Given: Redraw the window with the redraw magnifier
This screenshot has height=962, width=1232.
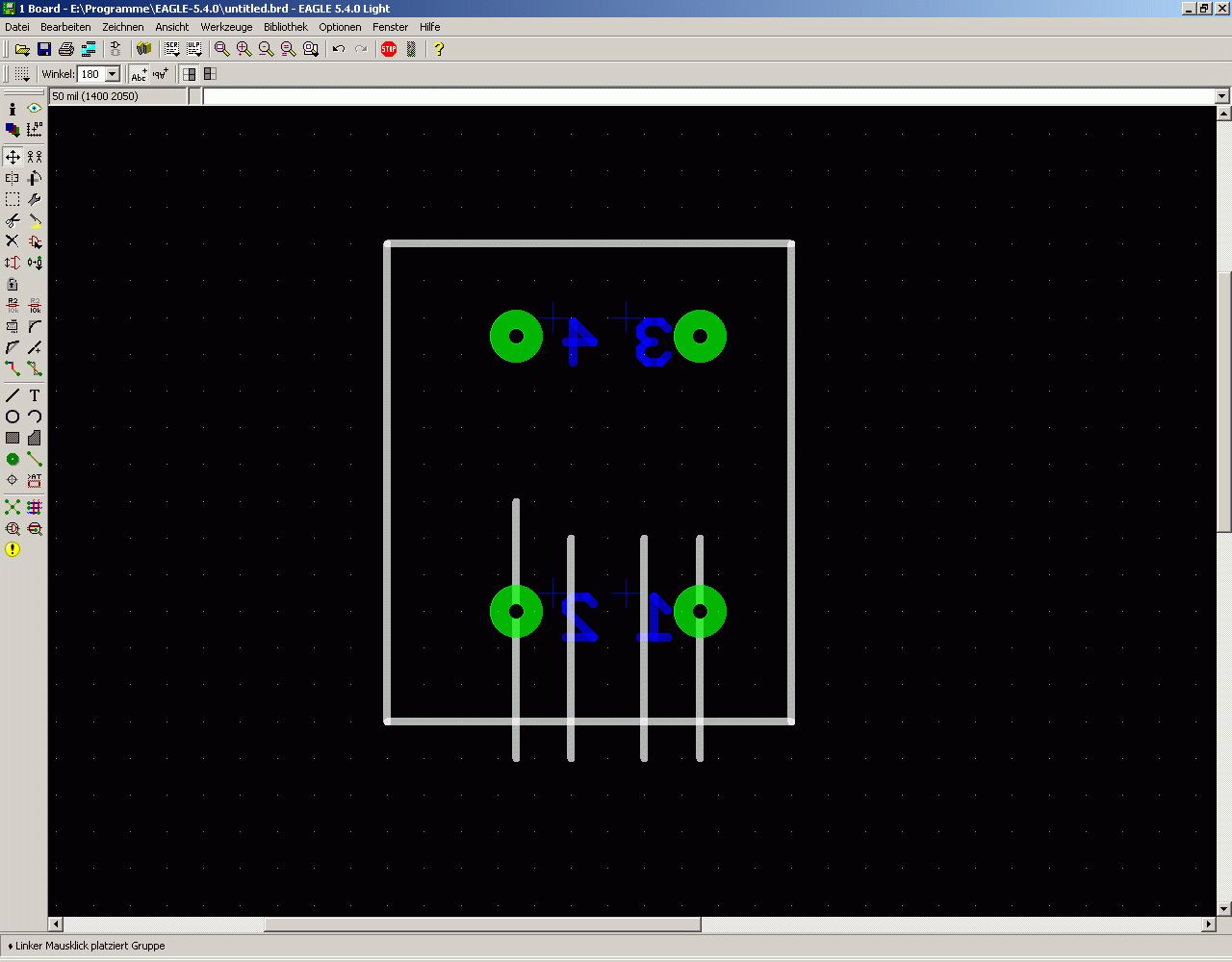Looking at the screenshot, I should (289, 49).
